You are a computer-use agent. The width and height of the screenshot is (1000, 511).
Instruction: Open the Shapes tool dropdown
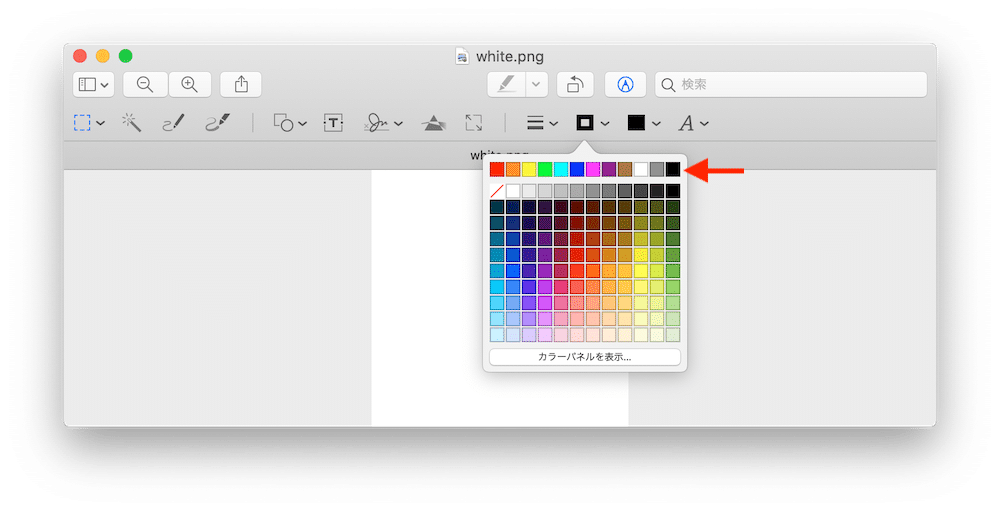[289, 123]
